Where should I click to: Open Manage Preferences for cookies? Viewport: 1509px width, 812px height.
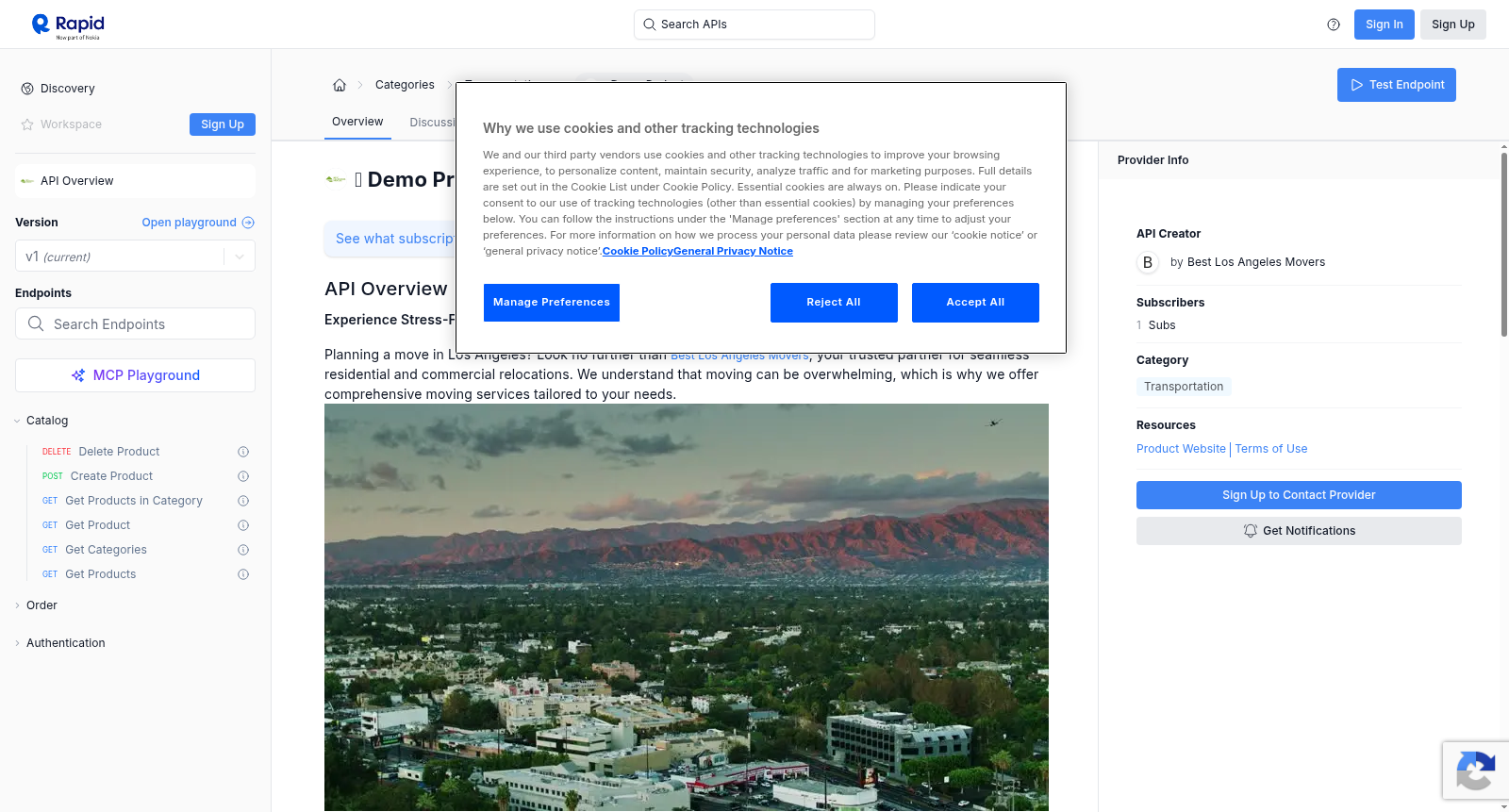tap(552, 303)
